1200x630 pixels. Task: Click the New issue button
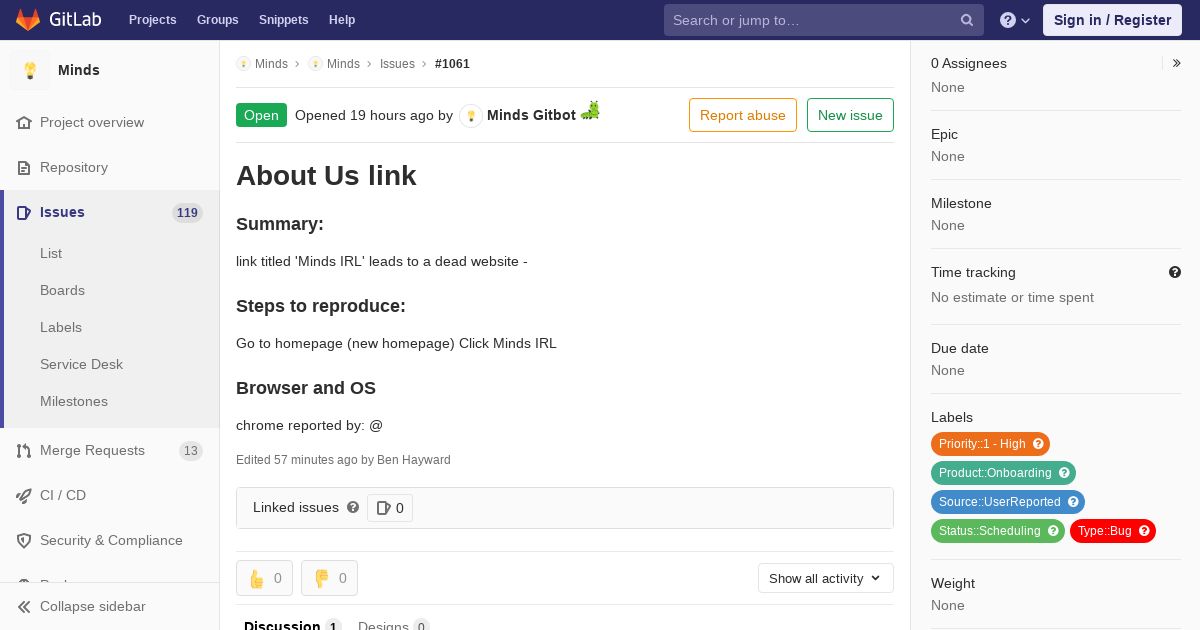[x=850, y=115]
